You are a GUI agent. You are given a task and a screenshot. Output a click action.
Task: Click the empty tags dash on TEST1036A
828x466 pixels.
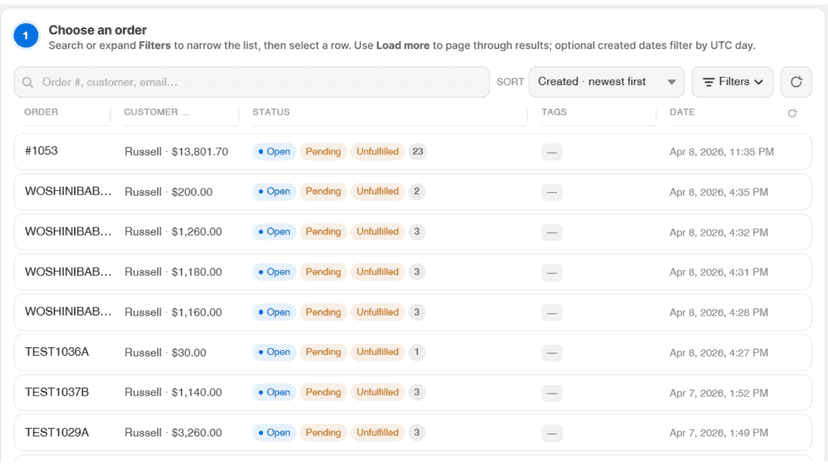click(552, 353)
